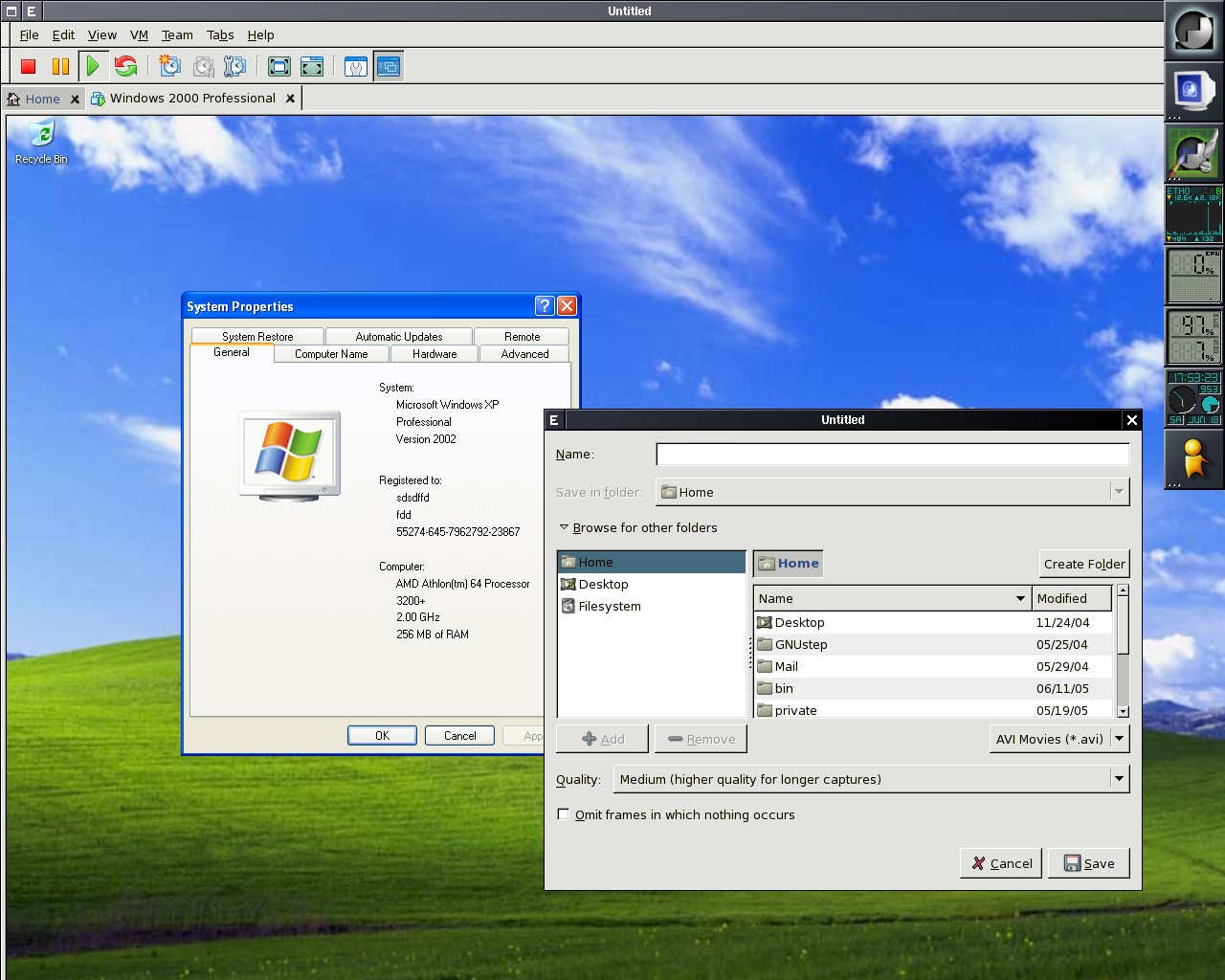
Task: Click the VM summary wrench window icon
Action: tap(356, 66)
